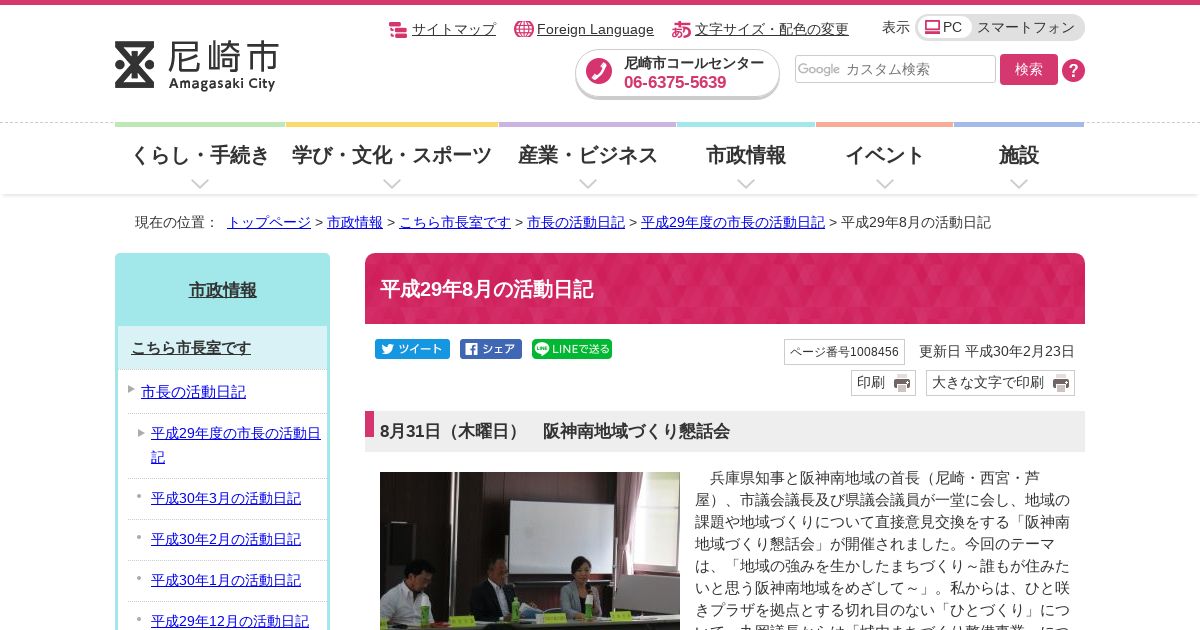Click the call center phone icon
1200x630 pixels.
pos(599,71)
